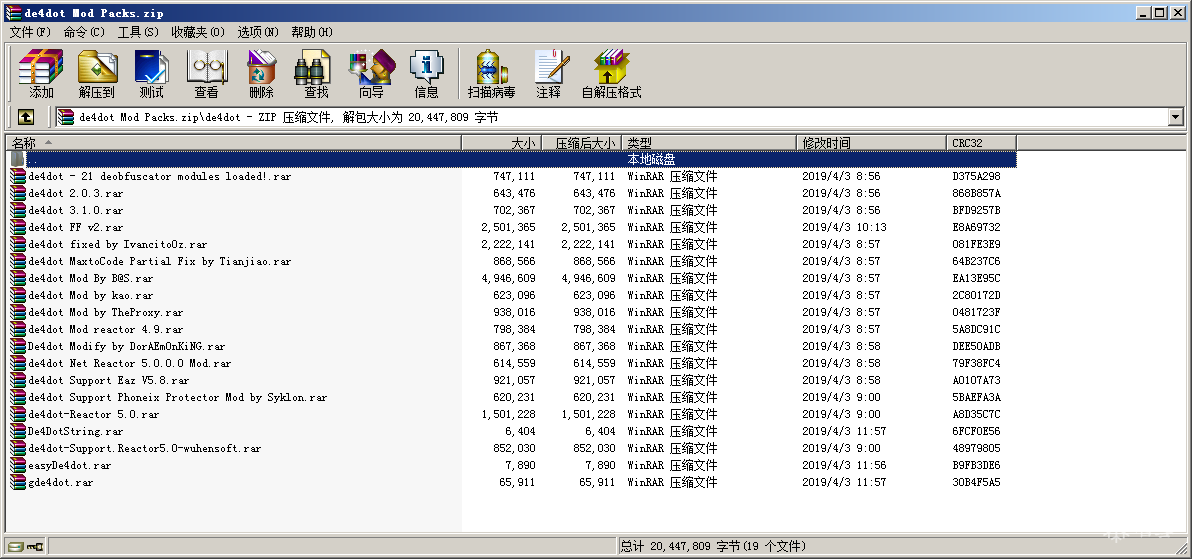Click modified time 2019/4/3 10:13

pyautogui.click(x=845, y=227)
